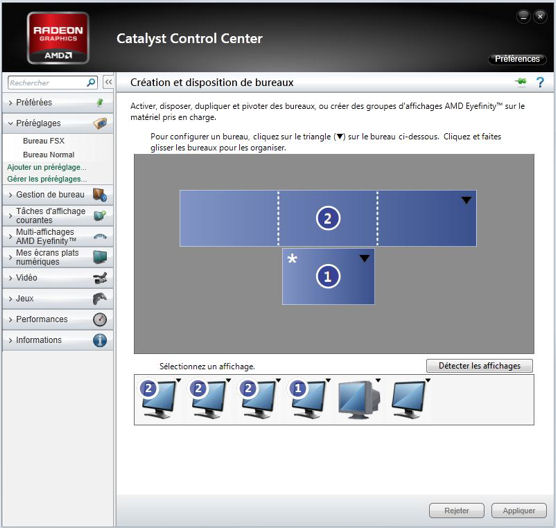
Task: Click the Jeux gamepad icon
Action: coord(100,299)
